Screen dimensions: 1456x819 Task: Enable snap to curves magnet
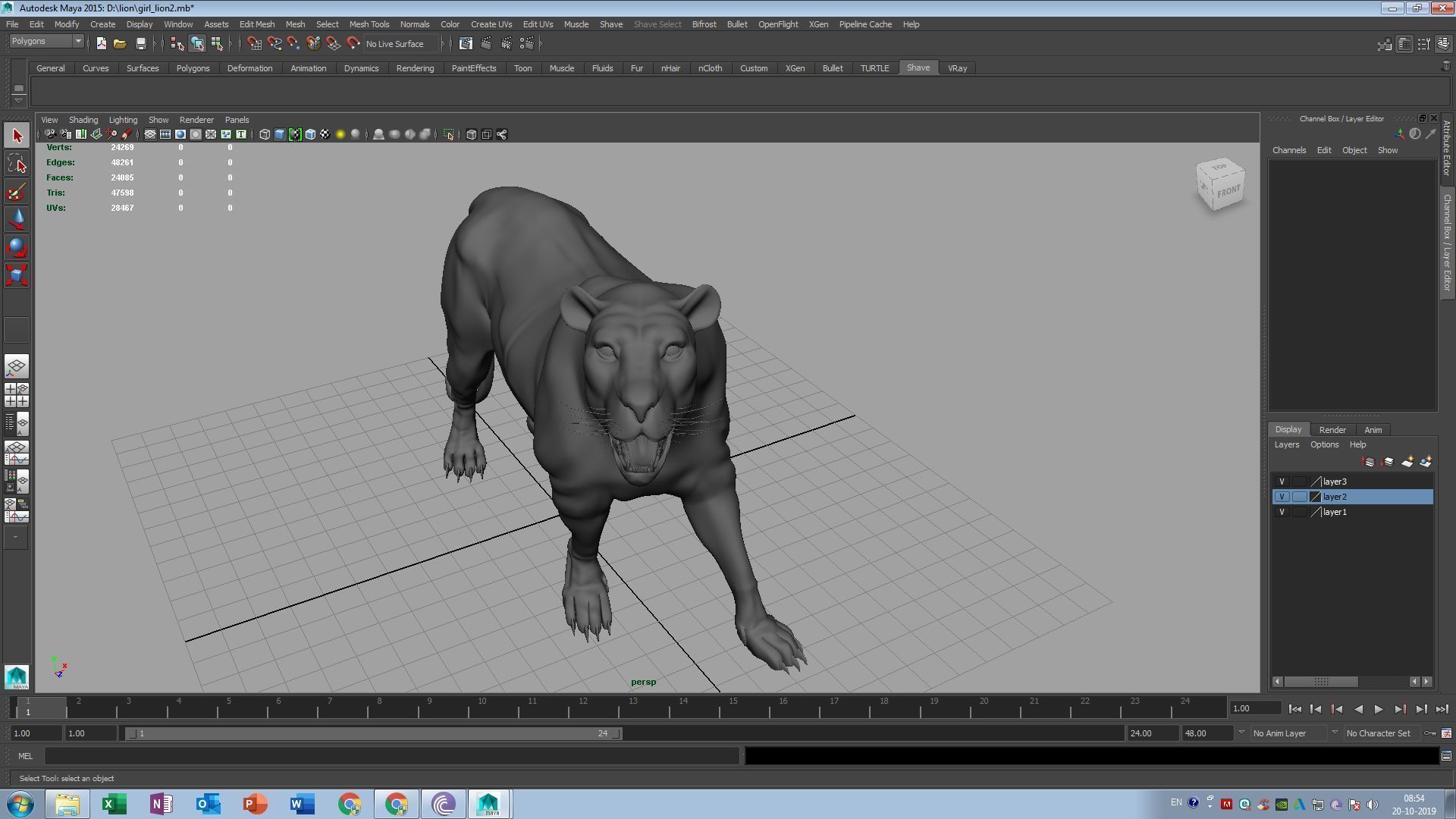point(274,44)
